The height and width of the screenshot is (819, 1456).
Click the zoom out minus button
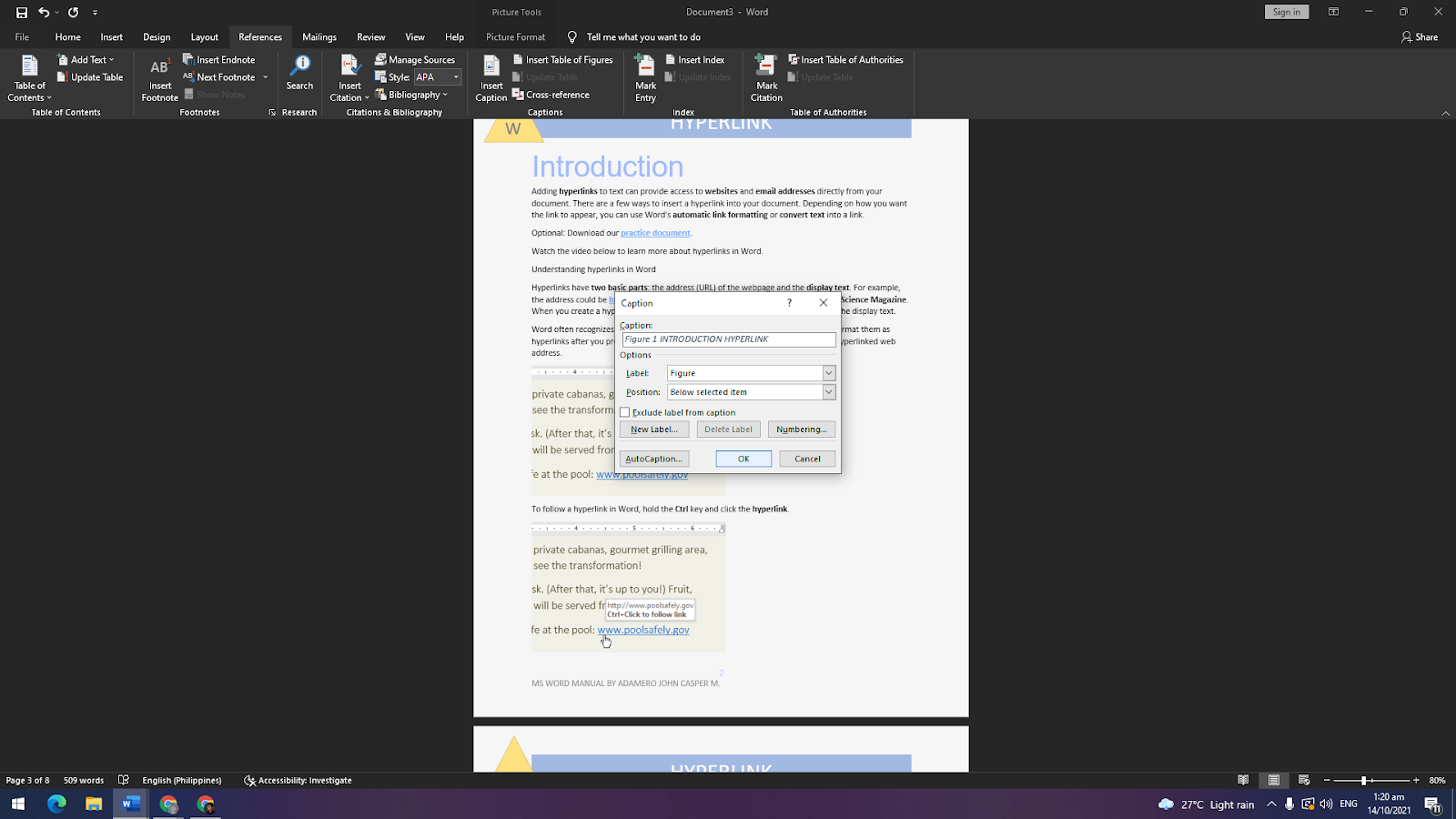point(1327,780)
